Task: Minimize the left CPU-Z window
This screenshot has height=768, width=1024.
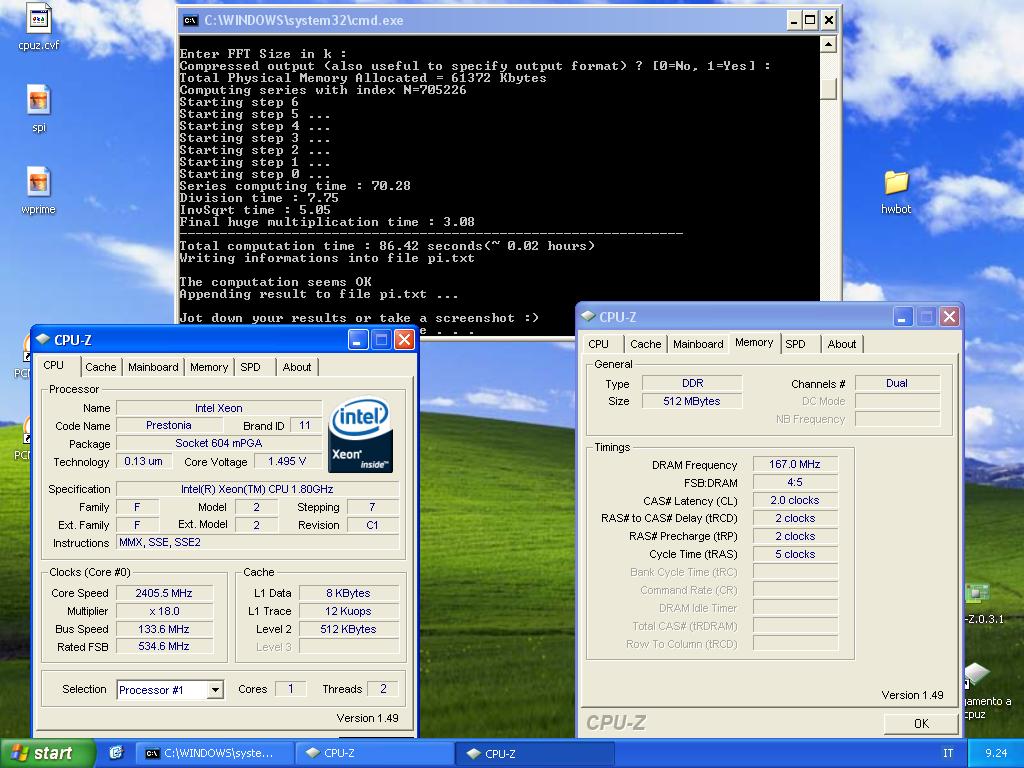Action: 358,340
